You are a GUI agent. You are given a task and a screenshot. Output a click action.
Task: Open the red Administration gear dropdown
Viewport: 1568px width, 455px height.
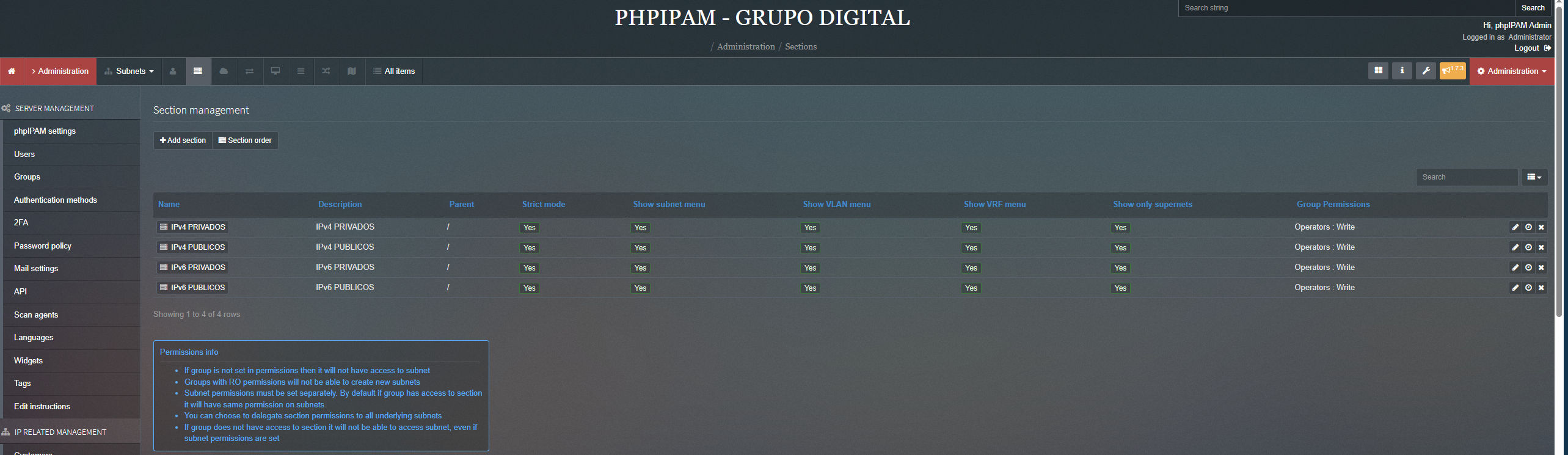point(1512,71)
